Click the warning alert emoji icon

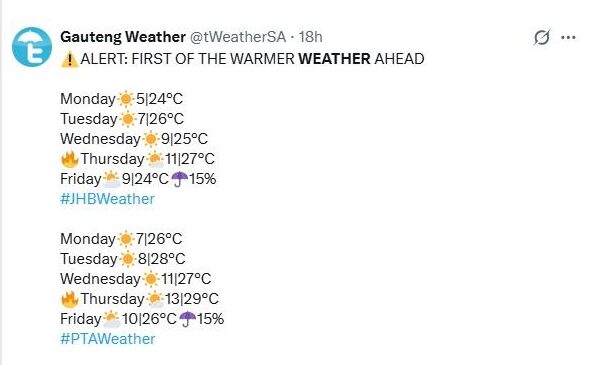tap(70, 59)
